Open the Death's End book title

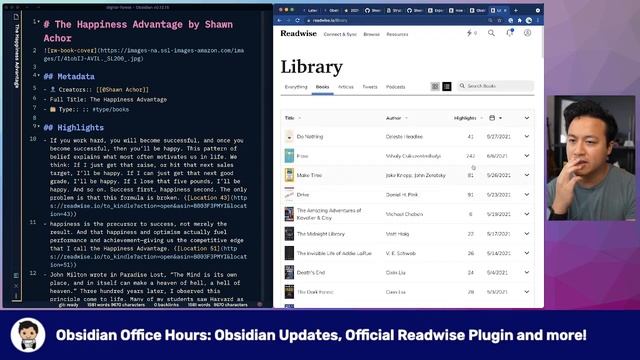311,272
